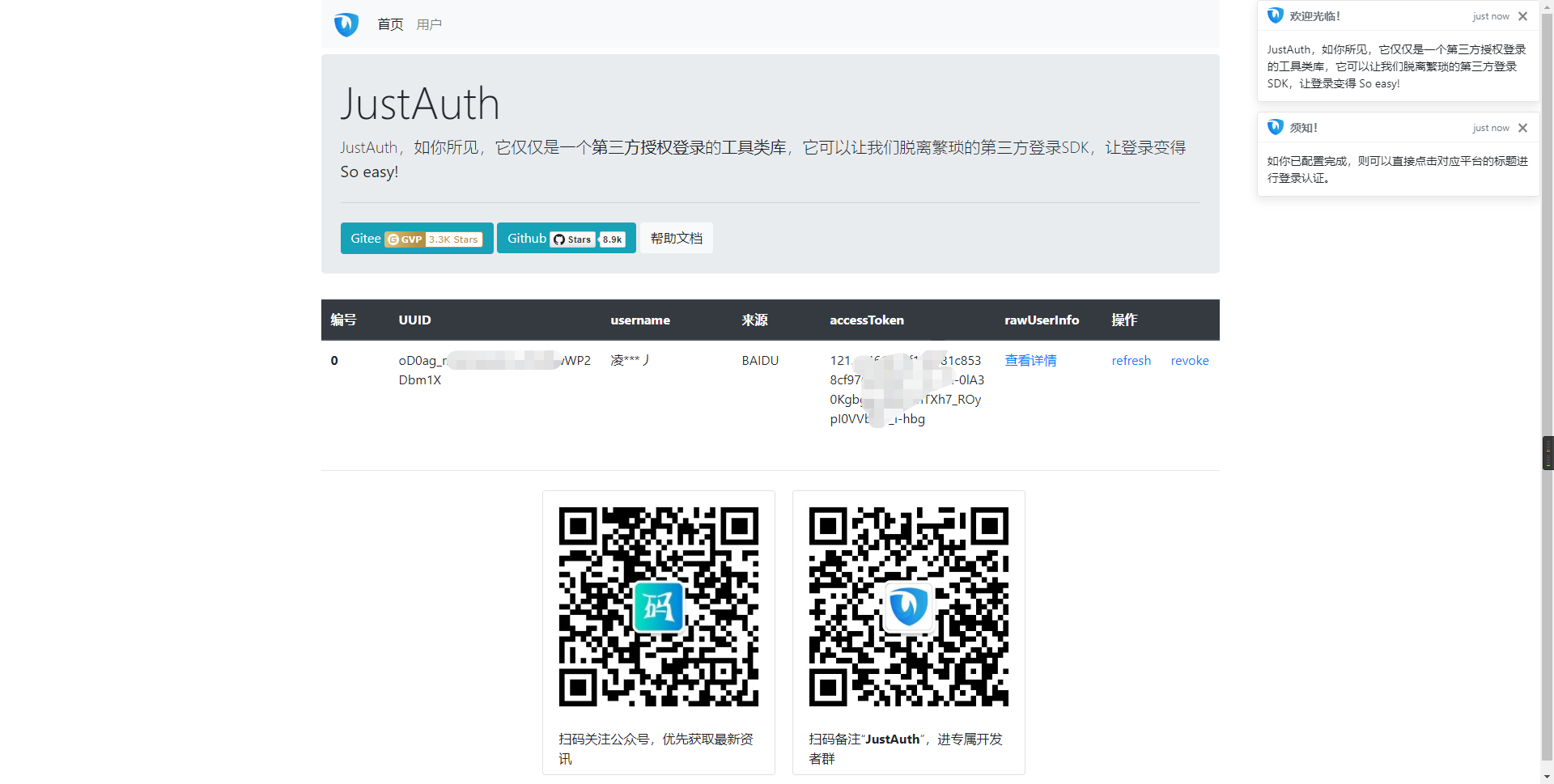Click revoke for the BAIDU row

[1190, 360]
